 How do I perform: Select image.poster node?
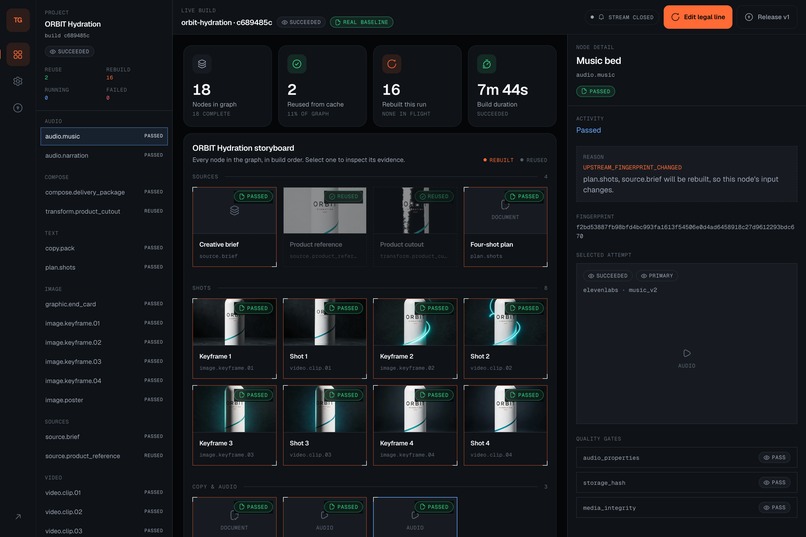click(x=104, y=400)
